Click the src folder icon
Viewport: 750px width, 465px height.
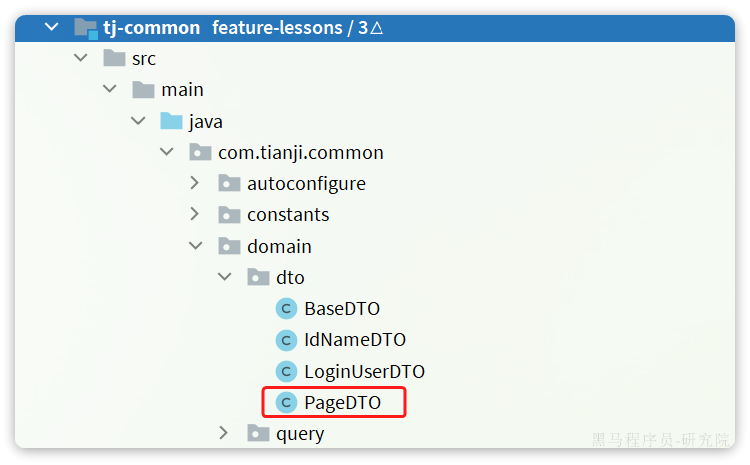[x=114, y=58]
